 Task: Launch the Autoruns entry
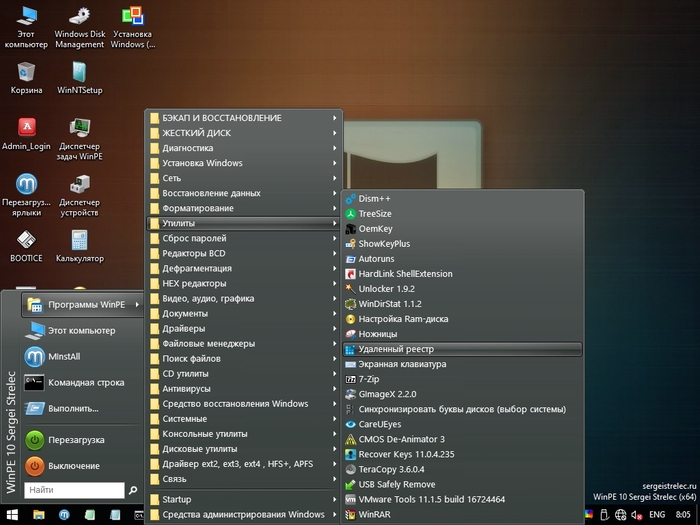462,259
